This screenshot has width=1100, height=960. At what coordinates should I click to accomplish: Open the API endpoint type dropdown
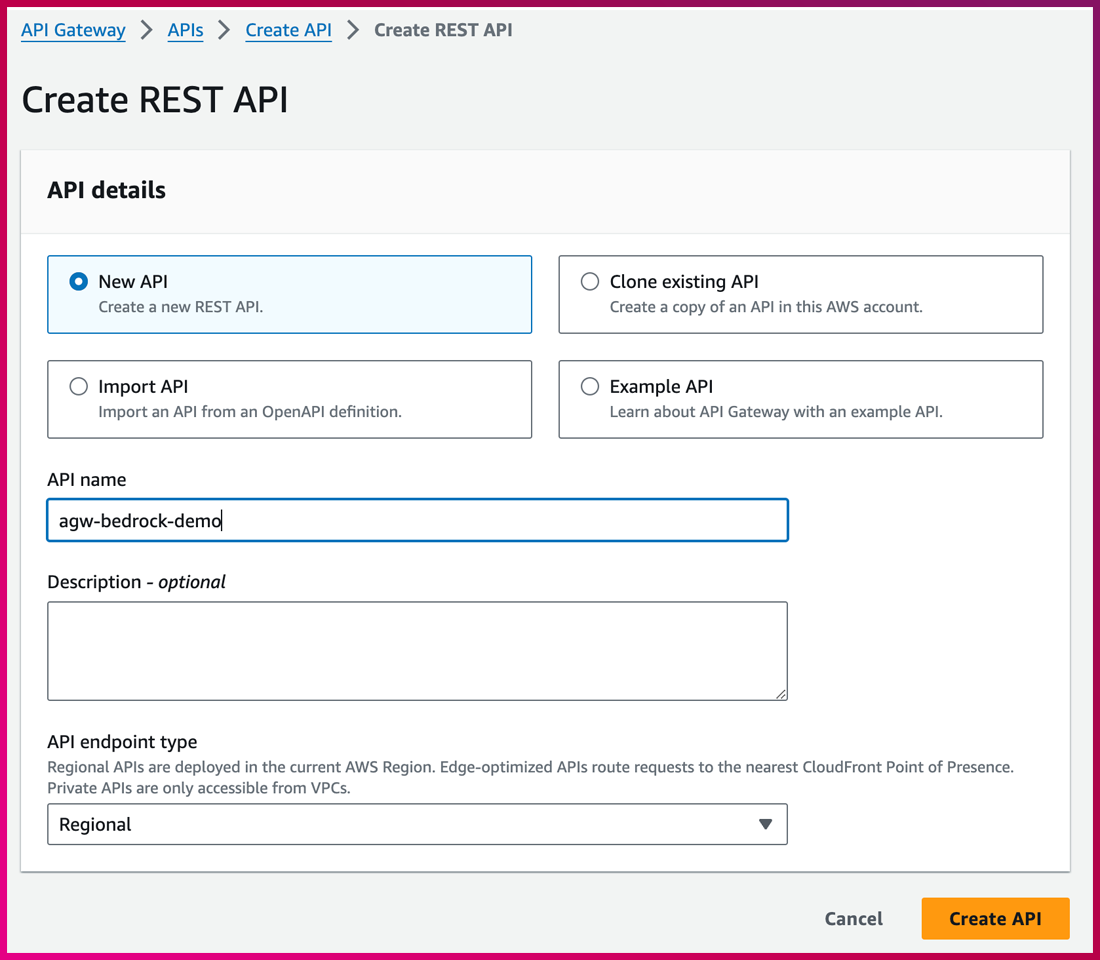tap(417, 824)
